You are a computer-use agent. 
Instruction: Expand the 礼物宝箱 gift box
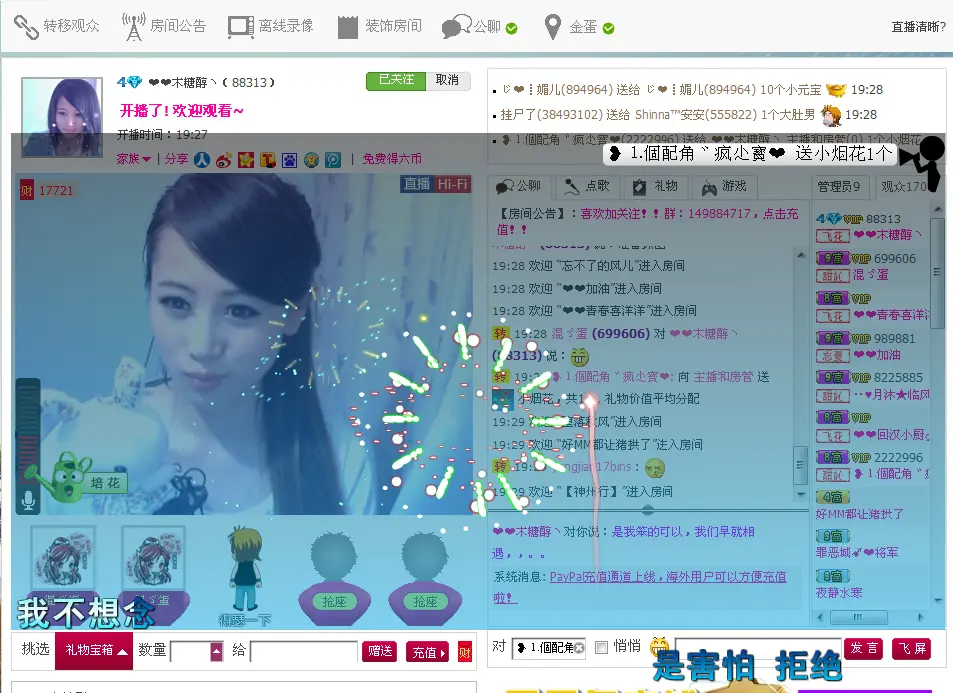coord(94,650)
